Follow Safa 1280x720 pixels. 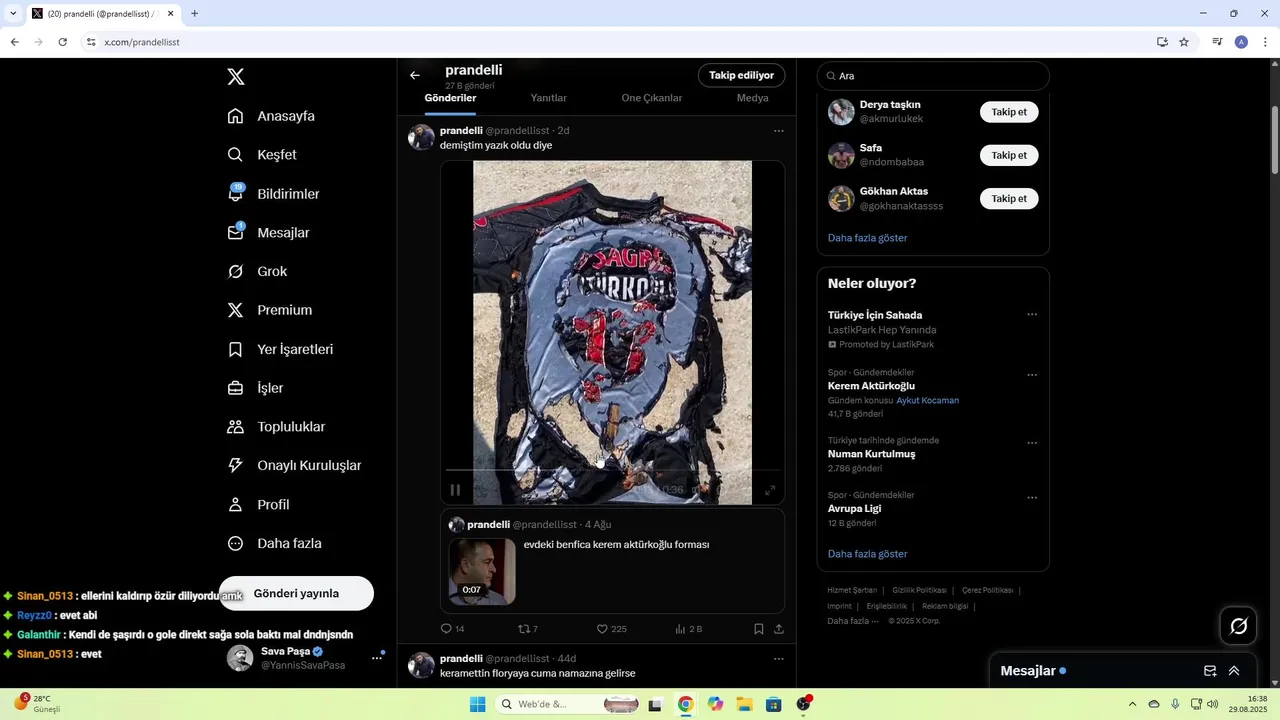point(1009,155)
